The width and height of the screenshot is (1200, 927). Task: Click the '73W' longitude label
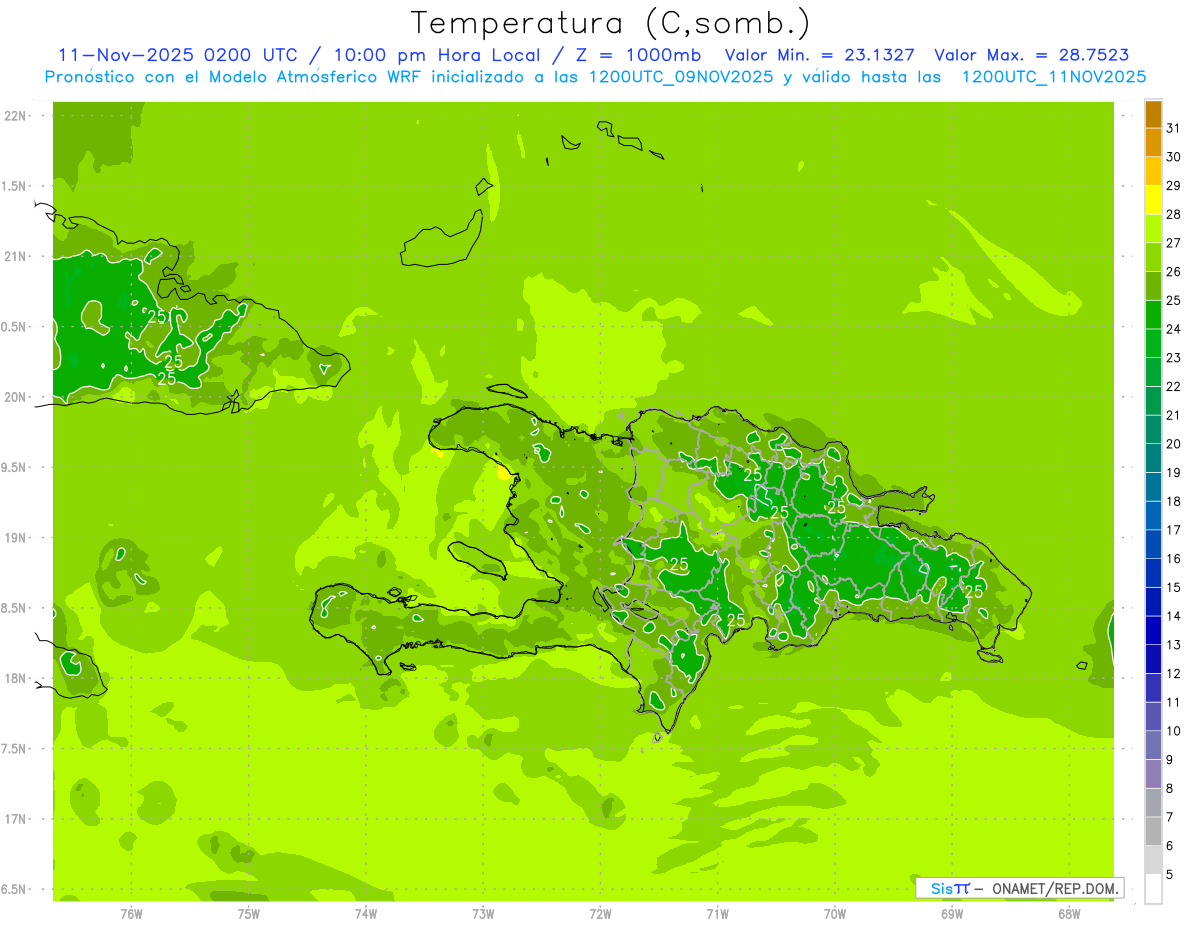point(483,913)
